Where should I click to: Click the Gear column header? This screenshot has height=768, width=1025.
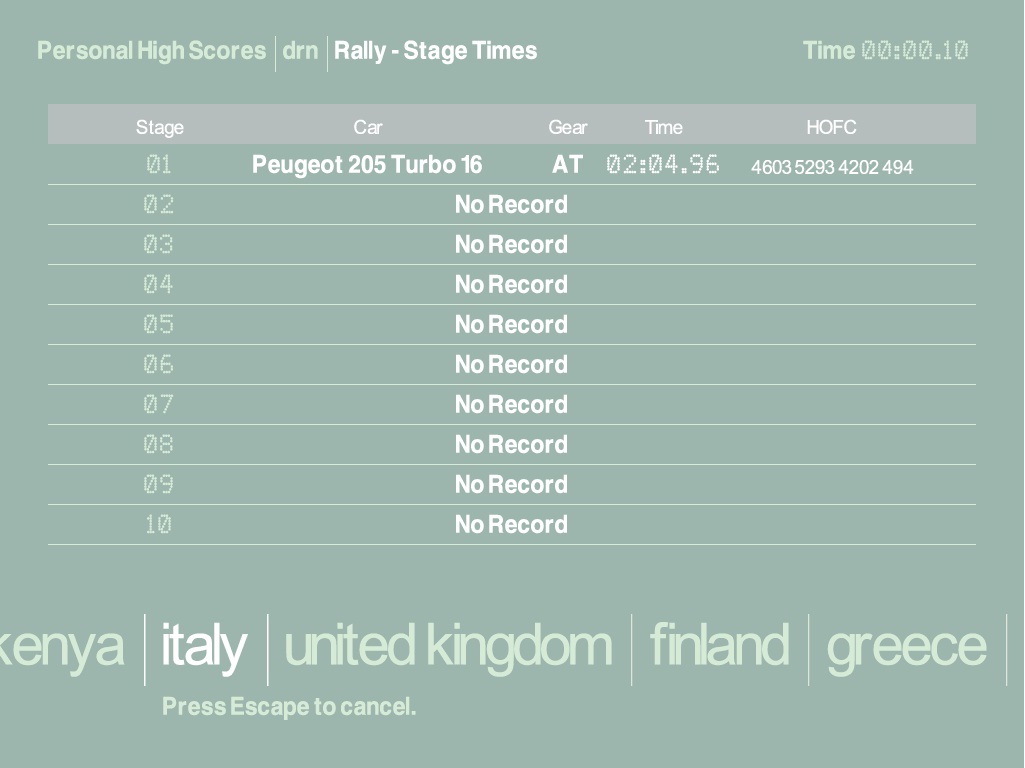point(568,127)
